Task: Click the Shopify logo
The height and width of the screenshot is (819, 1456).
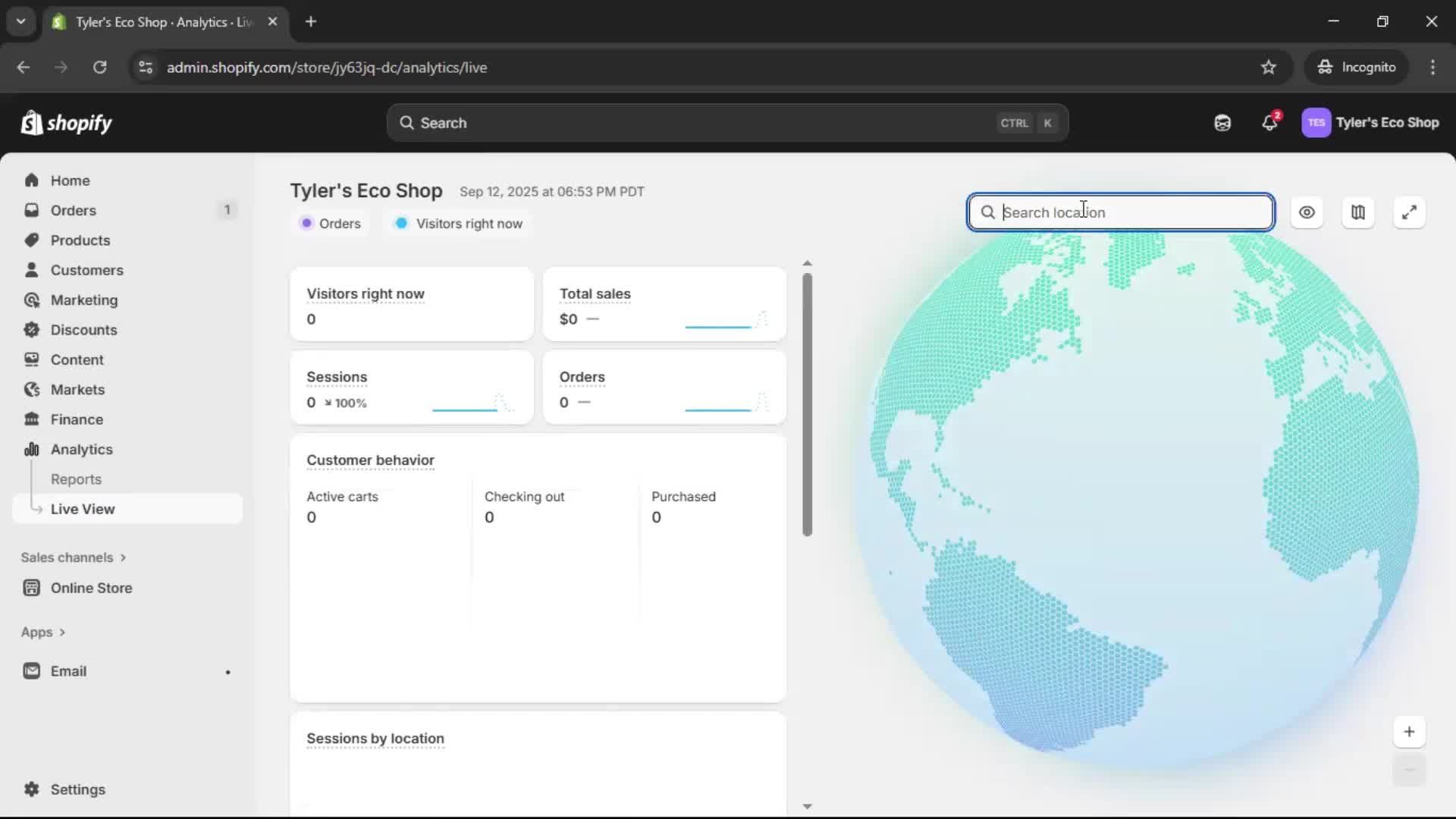Action: pyautogui.click(x=67, y=123)
